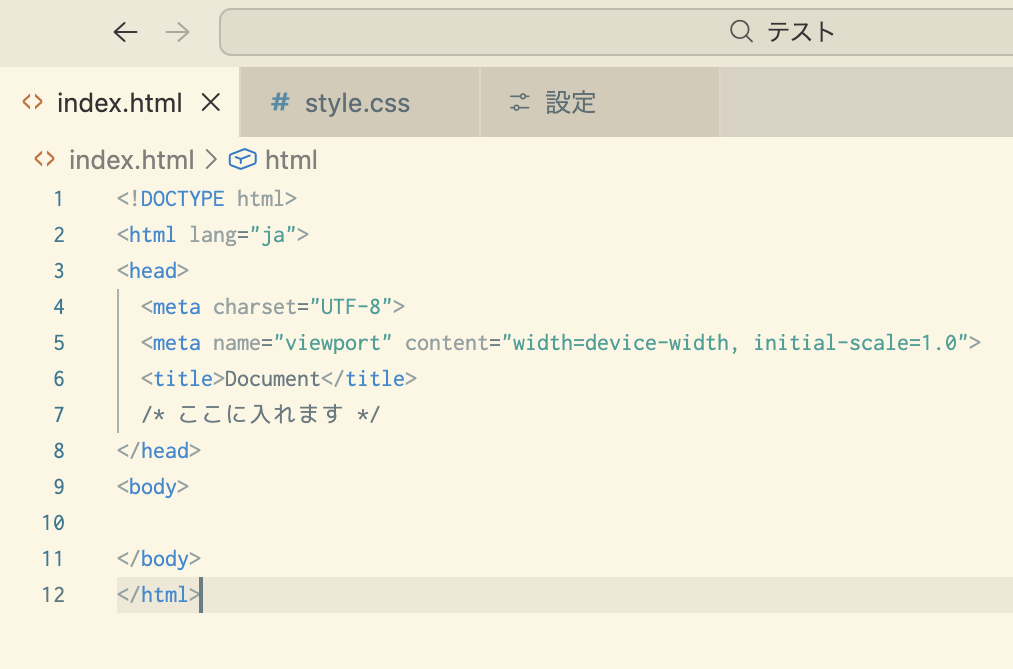Click the viewport meta tag on line 5
Viewport: 1013px width, 669px height.
[x=560, y=342]
